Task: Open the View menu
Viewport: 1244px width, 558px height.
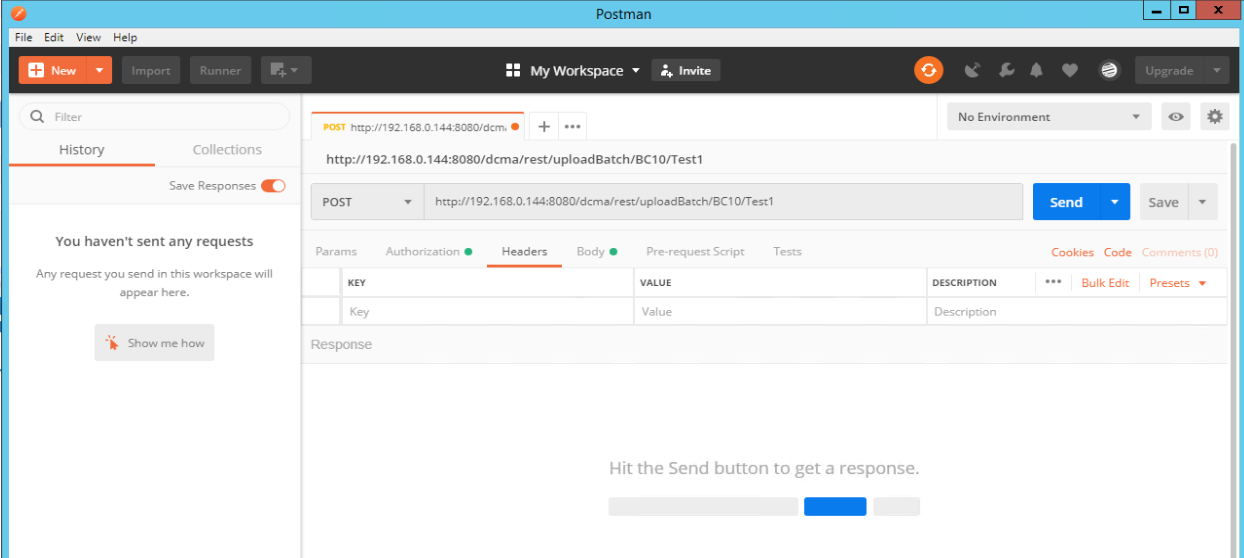Action: 89,37
